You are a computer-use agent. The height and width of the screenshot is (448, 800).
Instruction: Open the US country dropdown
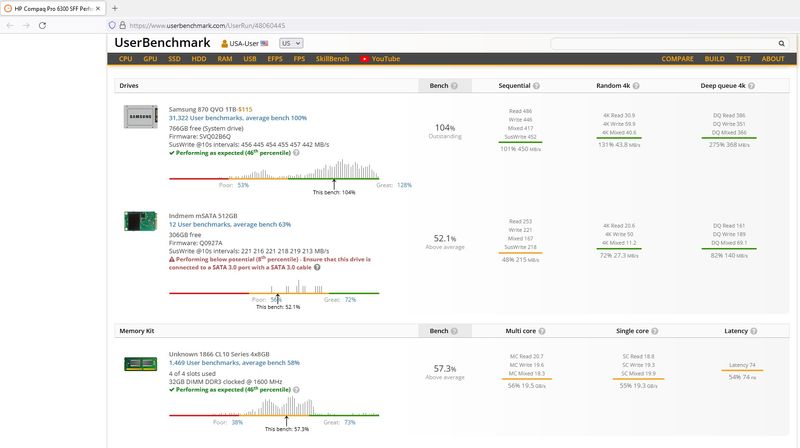click(x=291, y=43)
